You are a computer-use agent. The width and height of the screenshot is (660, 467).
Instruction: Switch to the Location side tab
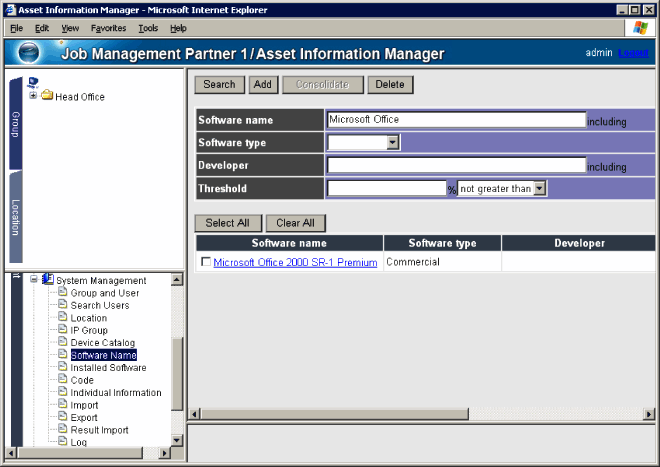(x=16, y=216)
